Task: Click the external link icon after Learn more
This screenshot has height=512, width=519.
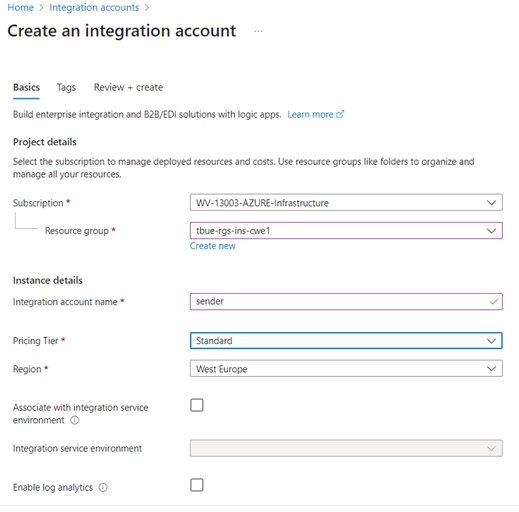Action: tap(340, 114)
